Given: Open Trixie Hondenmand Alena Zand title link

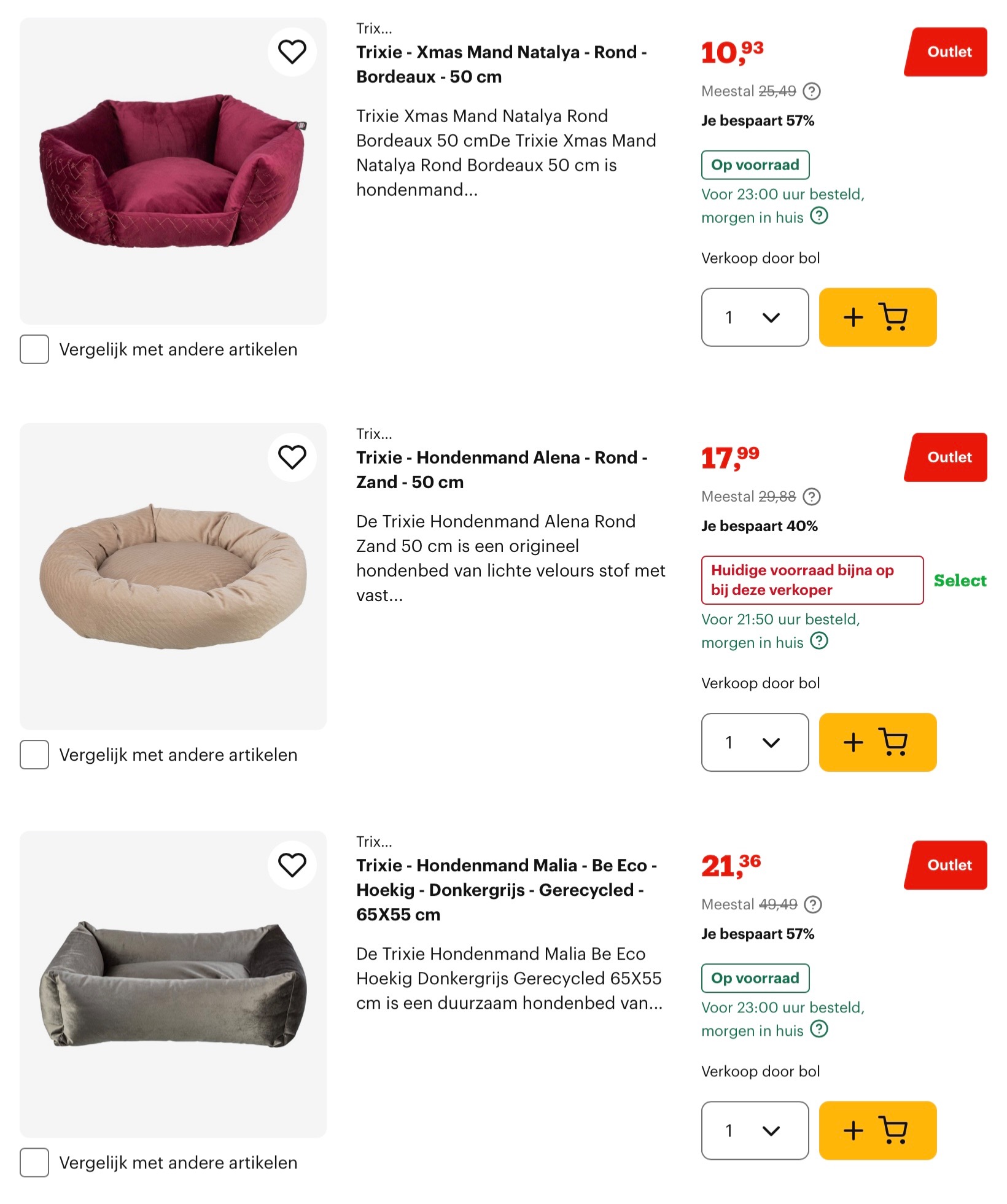Looking at the screenshot, I should point(501,470).
